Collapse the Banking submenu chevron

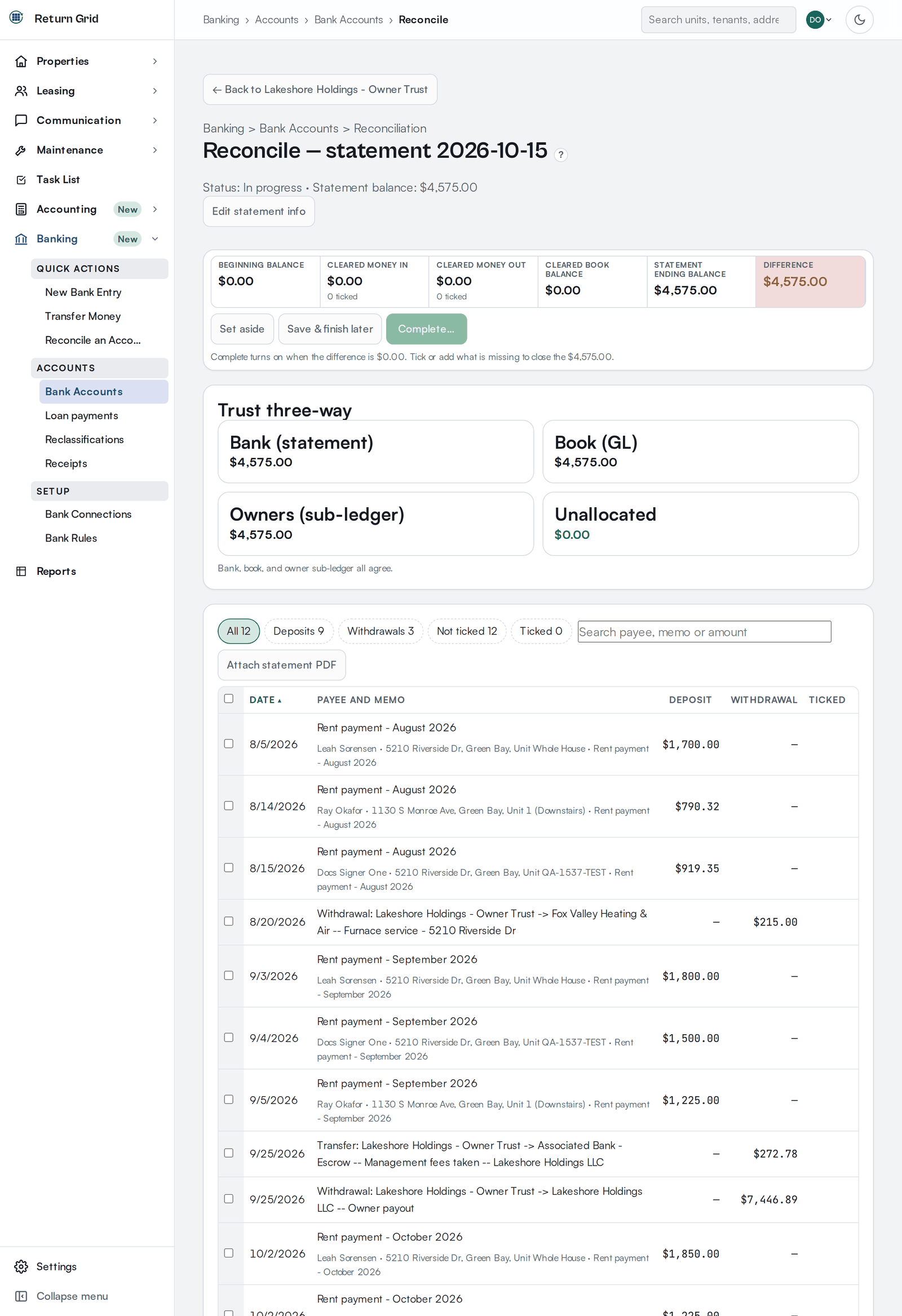tap(154, 239)
